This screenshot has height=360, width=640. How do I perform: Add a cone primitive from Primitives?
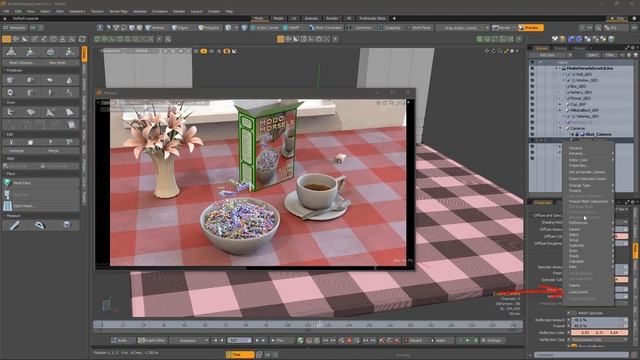69,80
